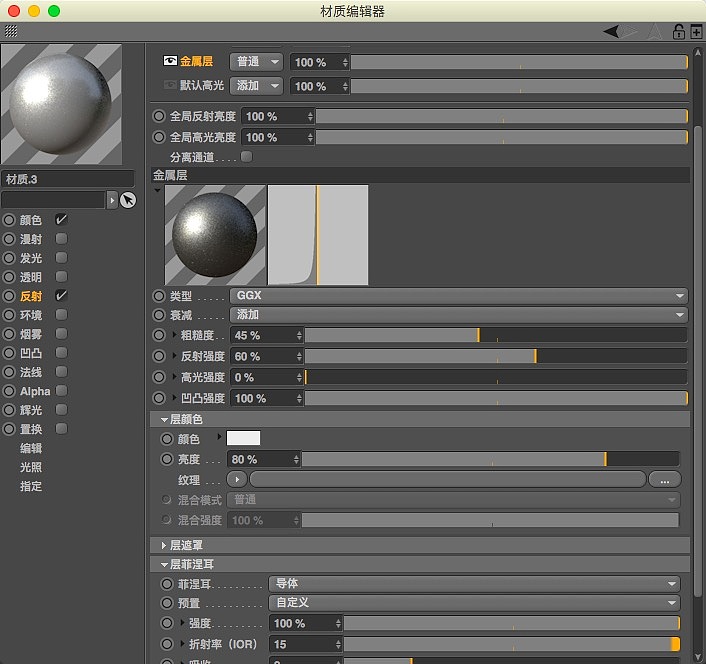Image resolution: width=706 pixels, height=664 pixels.
Task: Select the 颜色 channel label
Action: coord(31,220)
